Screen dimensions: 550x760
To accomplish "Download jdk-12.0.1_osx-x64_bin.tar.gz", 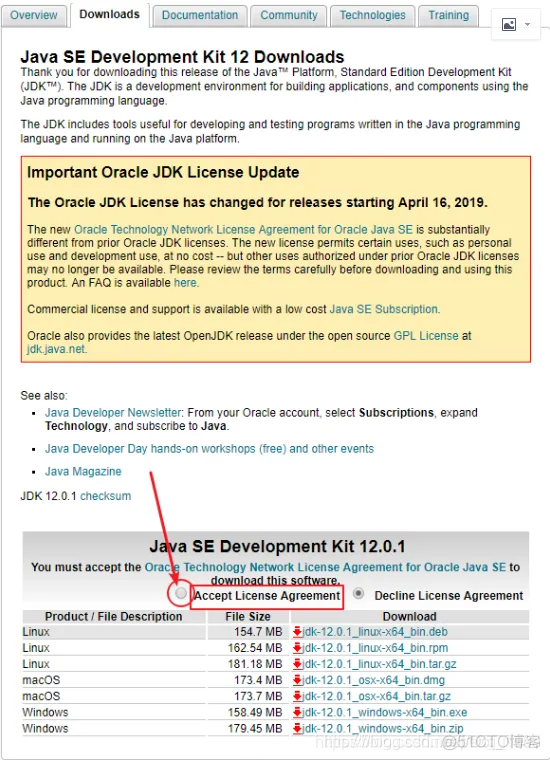I will (377, 696).
